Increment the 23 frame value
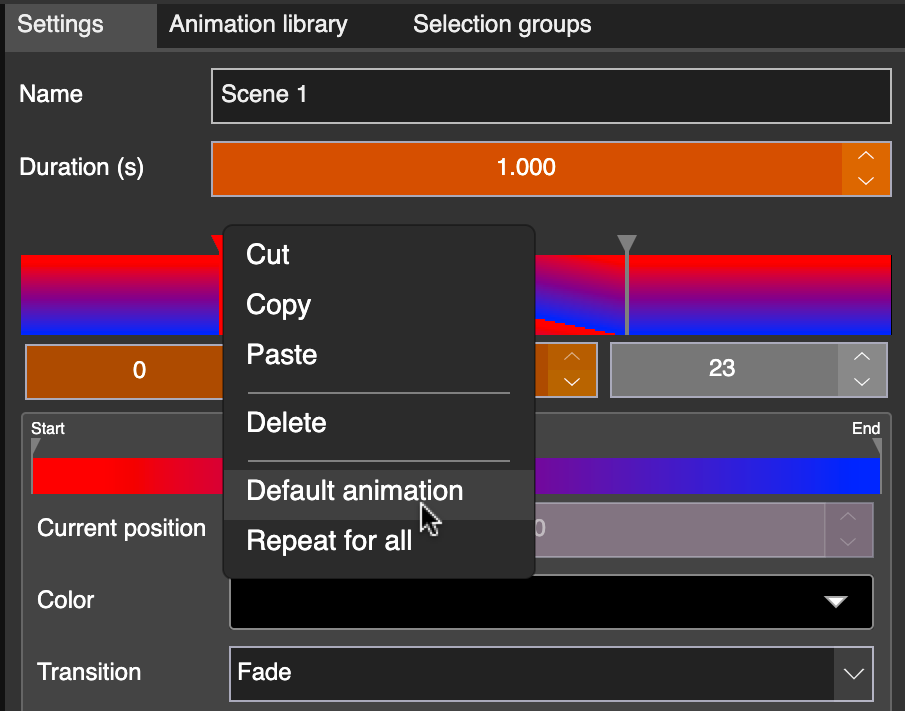Image resolution: width=905 pixels, height=711 pixels. (862, 357)
